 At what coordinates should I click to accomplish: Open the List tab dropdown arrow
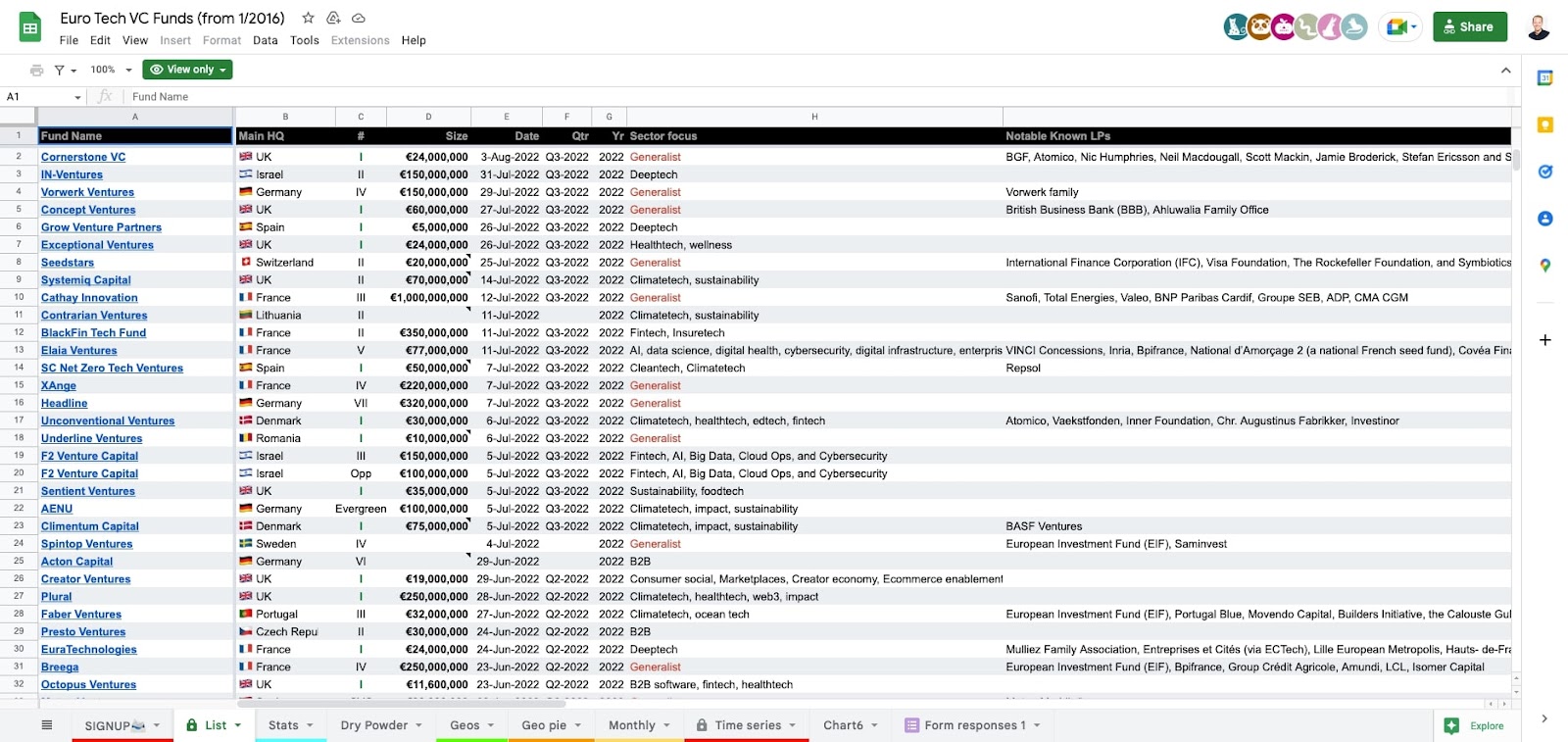[x=238, y=725]
